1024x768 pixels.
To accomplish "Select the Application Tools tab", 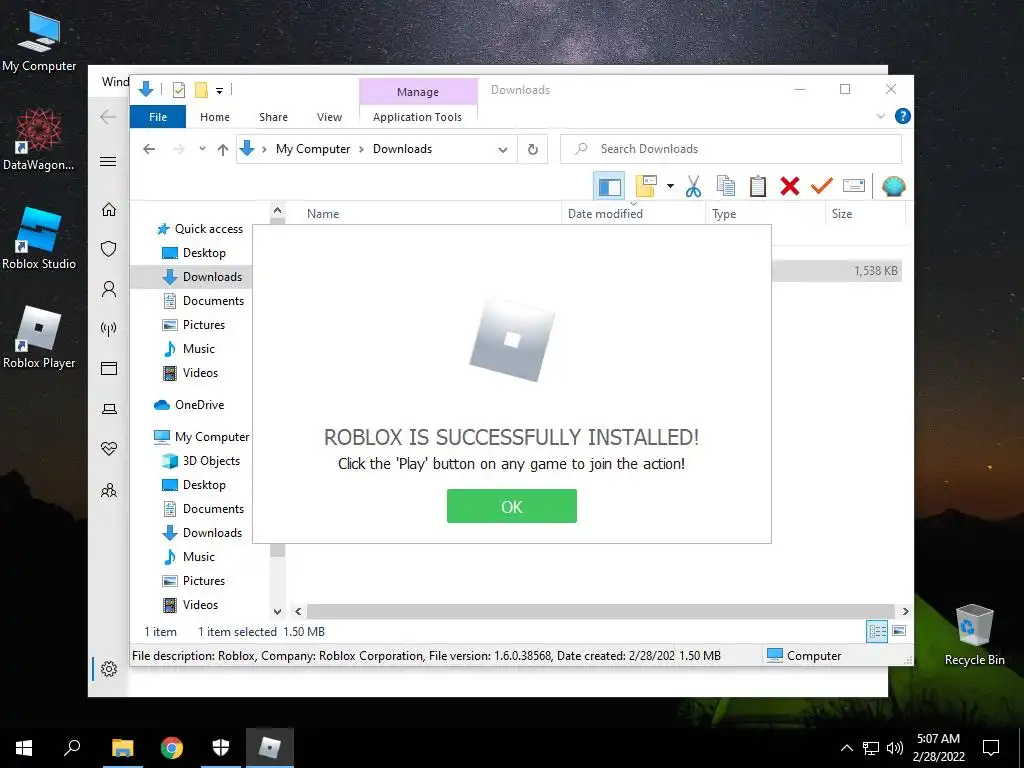I will click(417, 117).
